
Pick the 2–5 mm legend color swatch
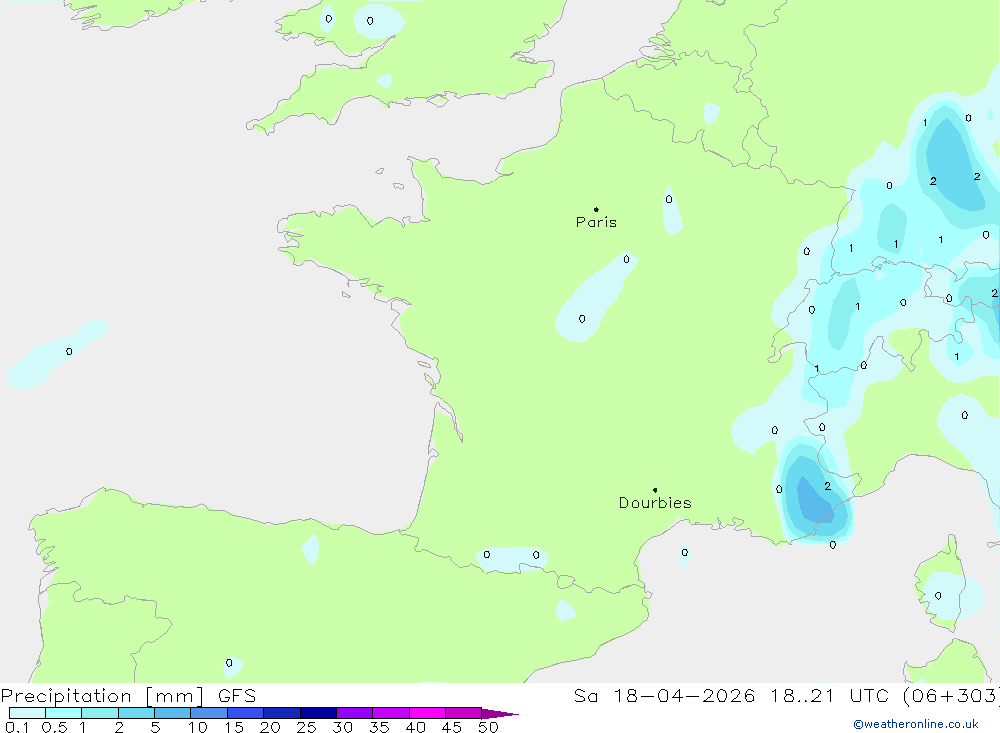tap(136, 713)
